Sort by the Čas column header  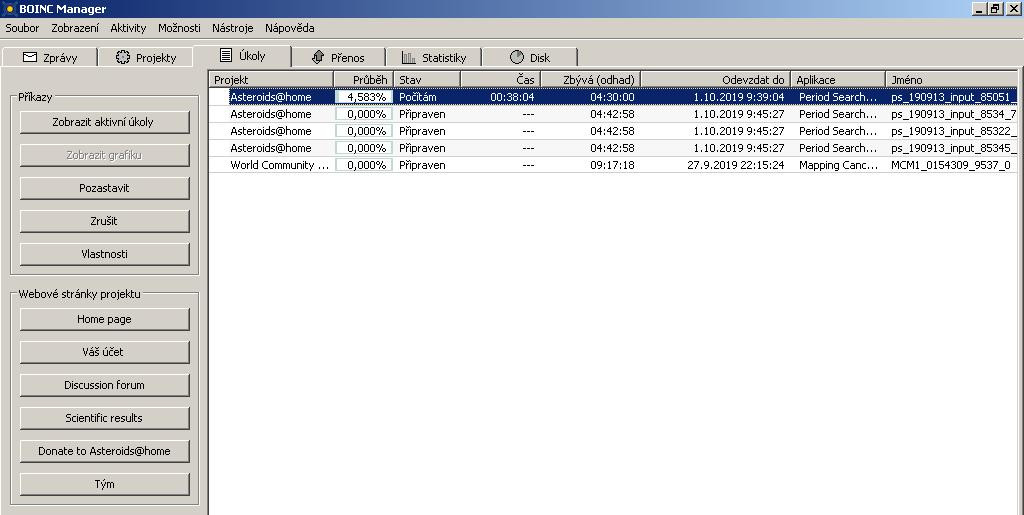pyautogui.click(x=501, y=80)
